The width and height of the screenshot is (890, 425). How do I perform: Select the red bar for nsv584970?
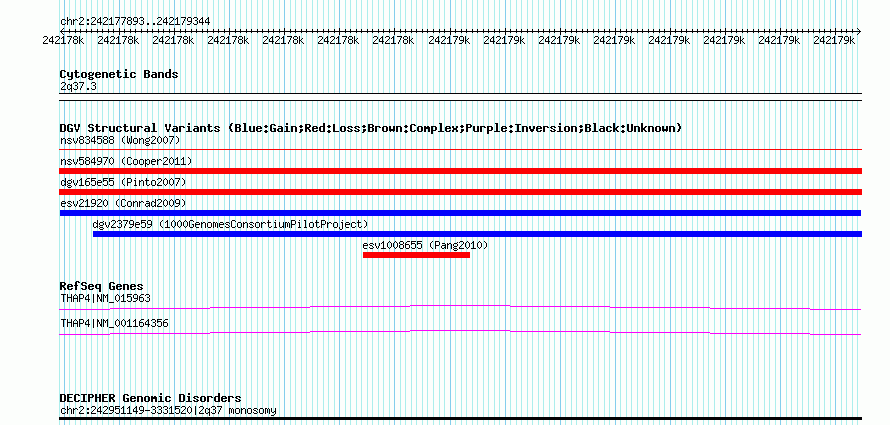460,171
